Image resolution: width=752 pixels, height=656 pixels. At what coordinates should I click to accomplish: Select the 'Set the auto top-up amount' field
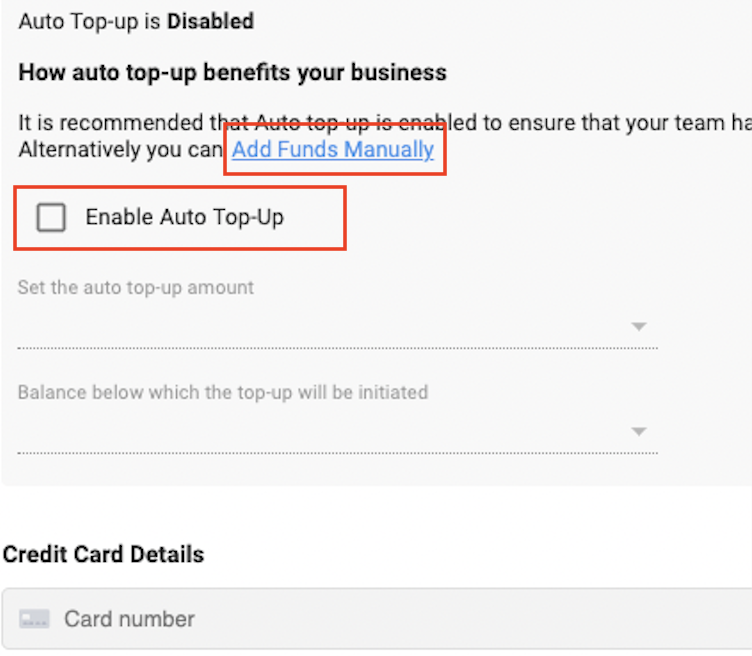point(338,327)
